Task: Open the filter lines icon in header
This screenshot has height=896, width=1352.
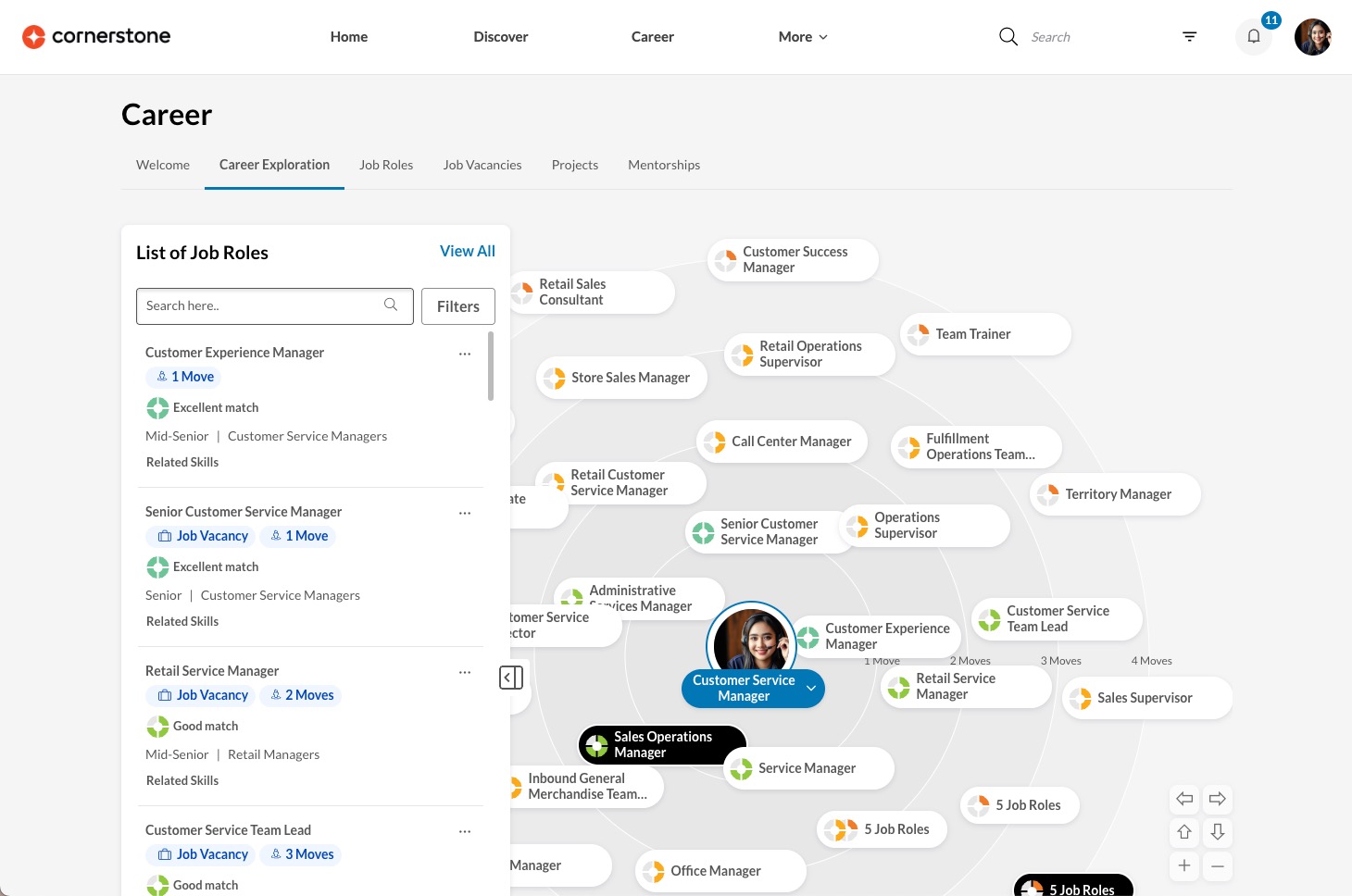Action: [x=1190, y=37]
